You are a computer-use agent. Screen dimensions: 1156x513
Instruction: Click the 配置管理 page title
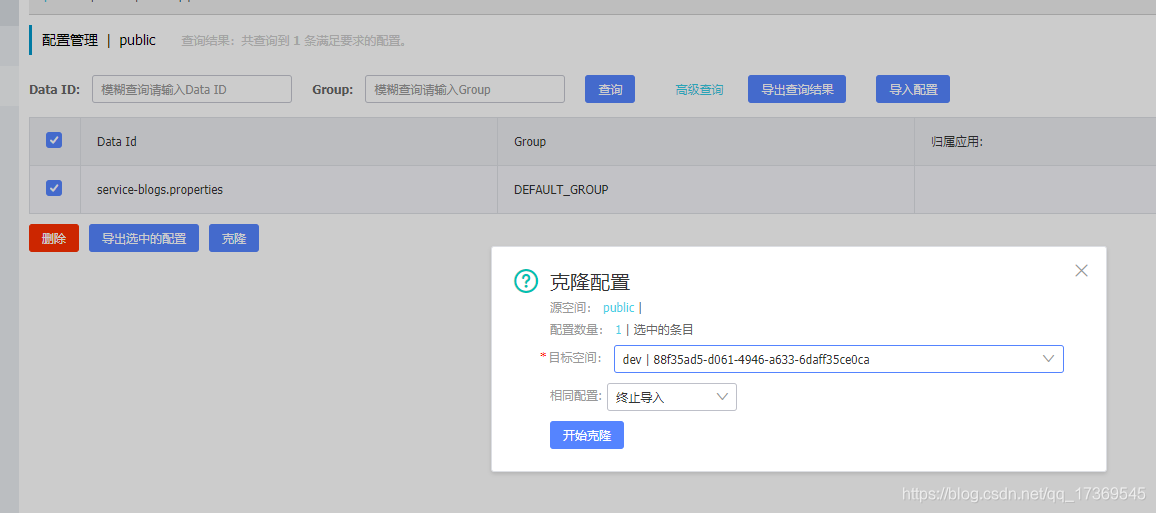pos(70,40)
